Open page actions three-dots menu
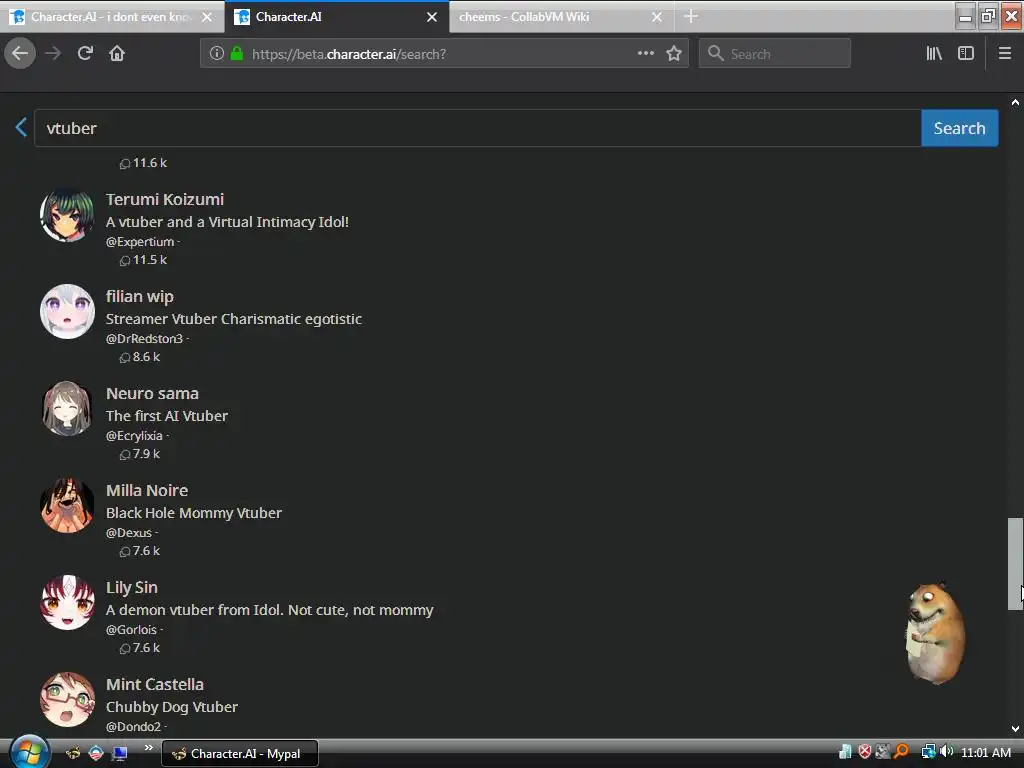This screenshot has height=768, width=1024. click(x=645, y=53)
